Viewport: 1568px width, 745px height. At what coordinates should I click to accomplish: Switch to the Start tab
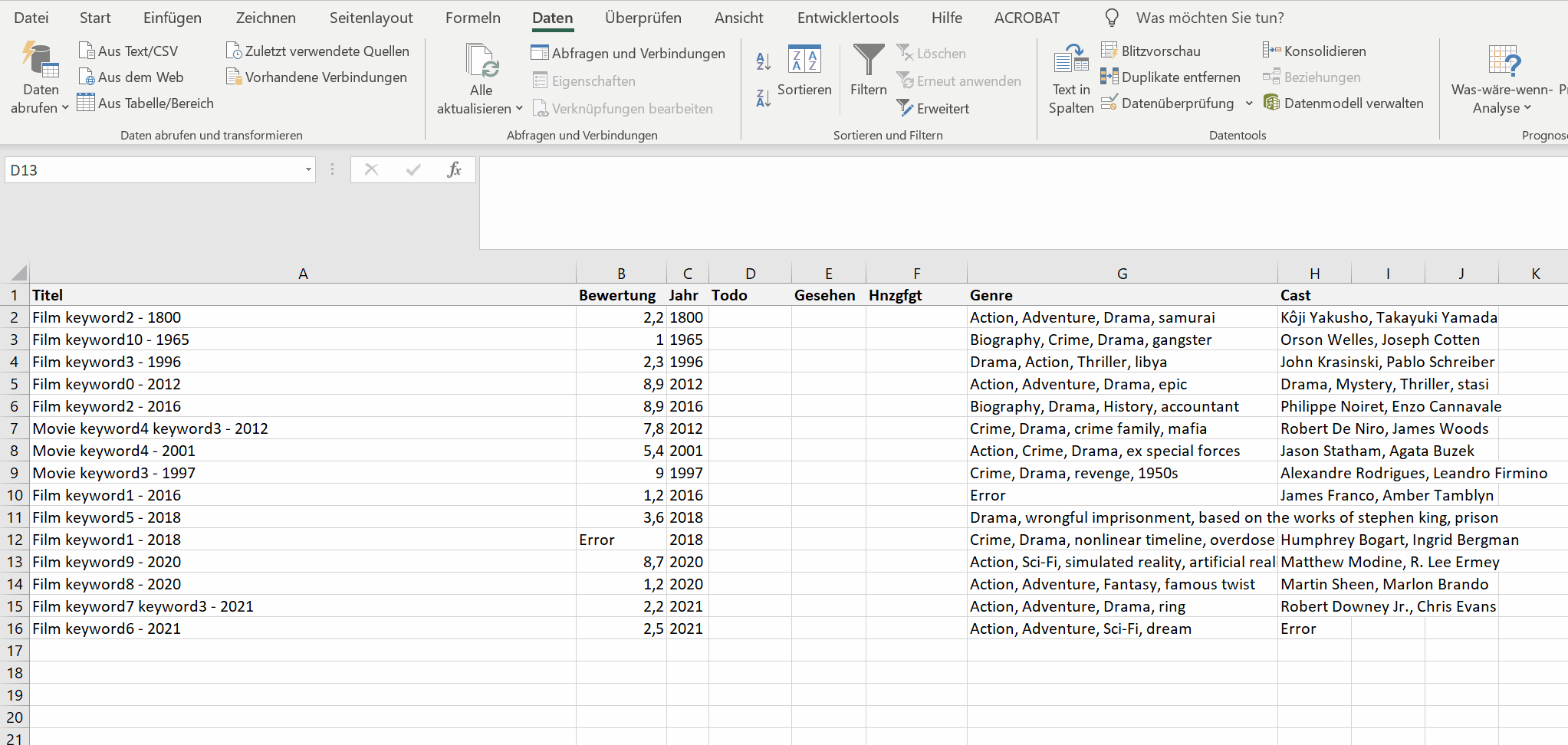[x=95, y=18]
